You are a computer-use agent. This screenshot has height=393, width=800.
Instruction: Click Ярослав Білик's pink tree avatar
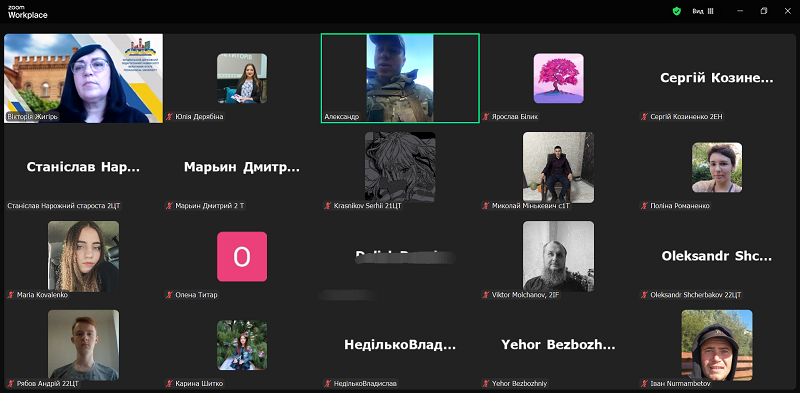click(x=559, y=78)
